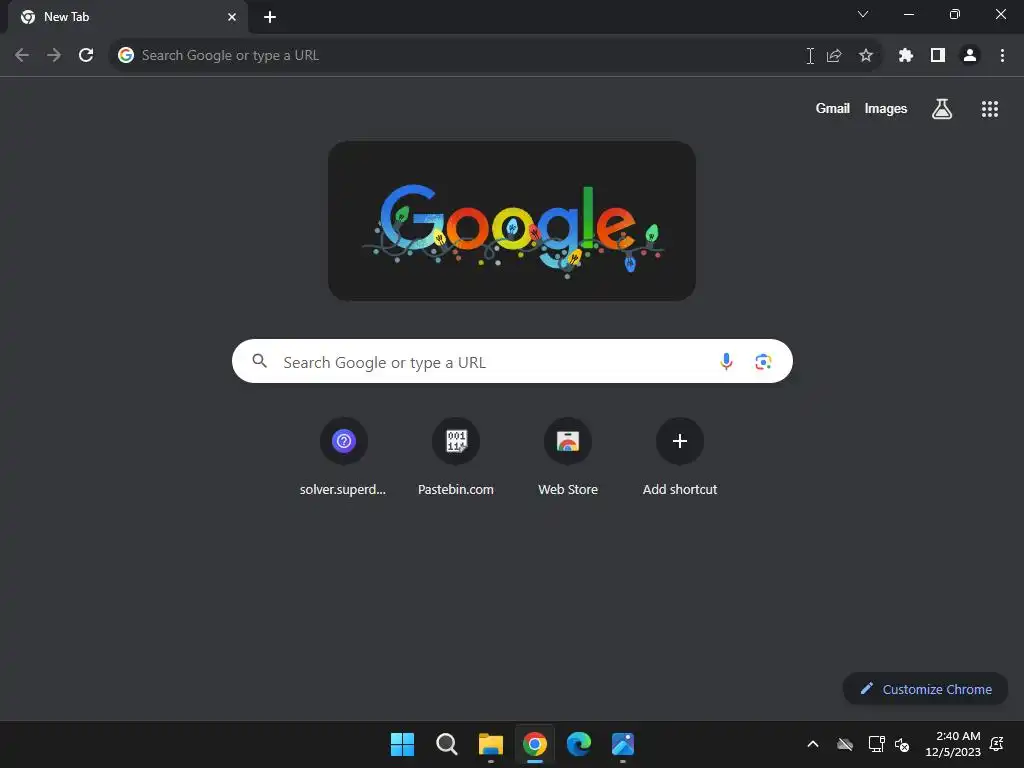1024x768 pixels.
Task: Open Images link
Action: click(x=886, y=108)
